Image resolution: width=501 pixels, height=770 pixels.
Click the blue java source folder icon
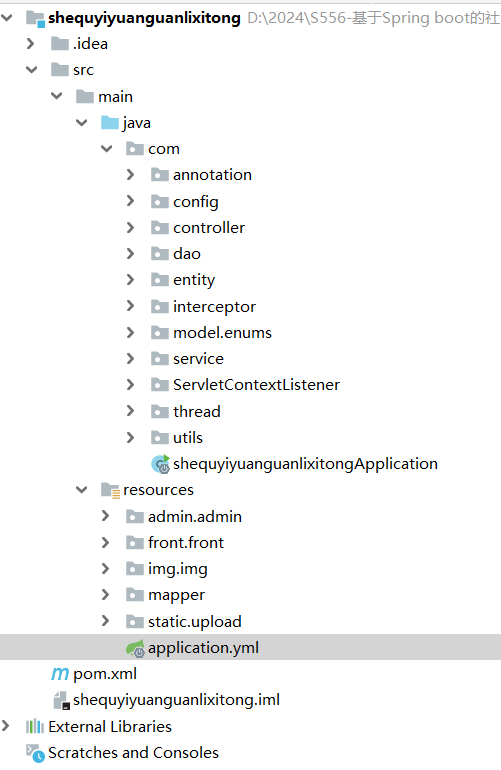point(110,122)
